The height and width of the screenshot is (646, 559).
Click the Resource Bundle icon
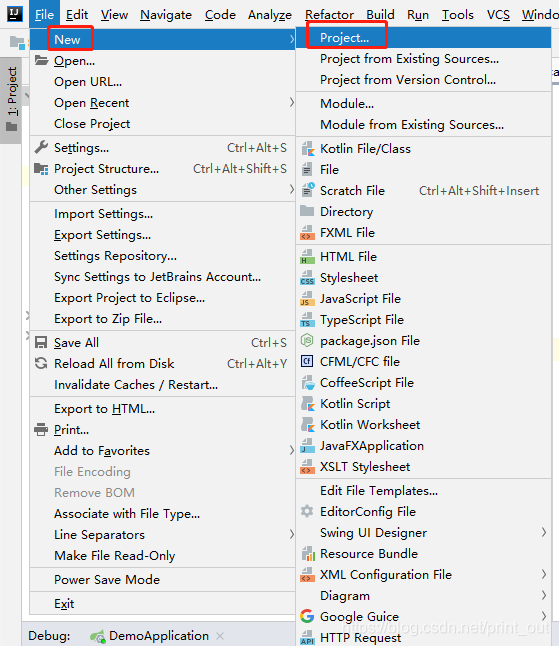pyautogui.click(x=308, y=553)
